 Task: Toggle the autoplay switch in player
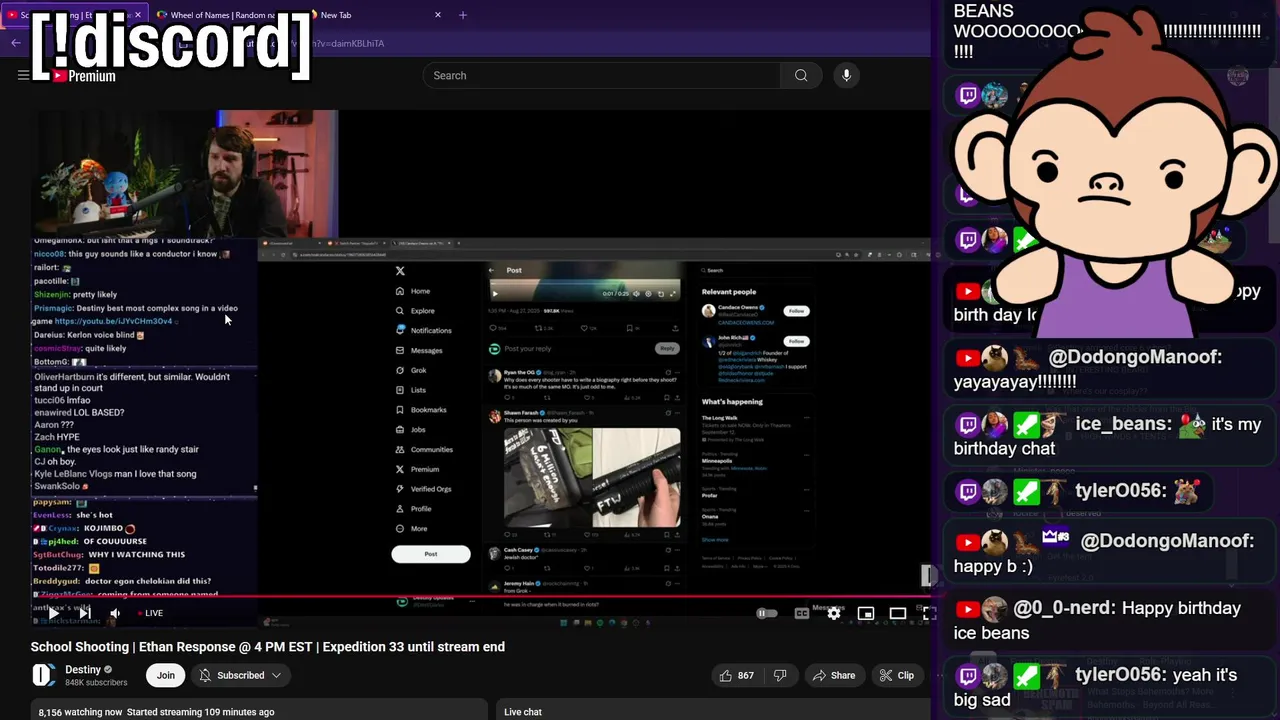[x=767, y=613]
